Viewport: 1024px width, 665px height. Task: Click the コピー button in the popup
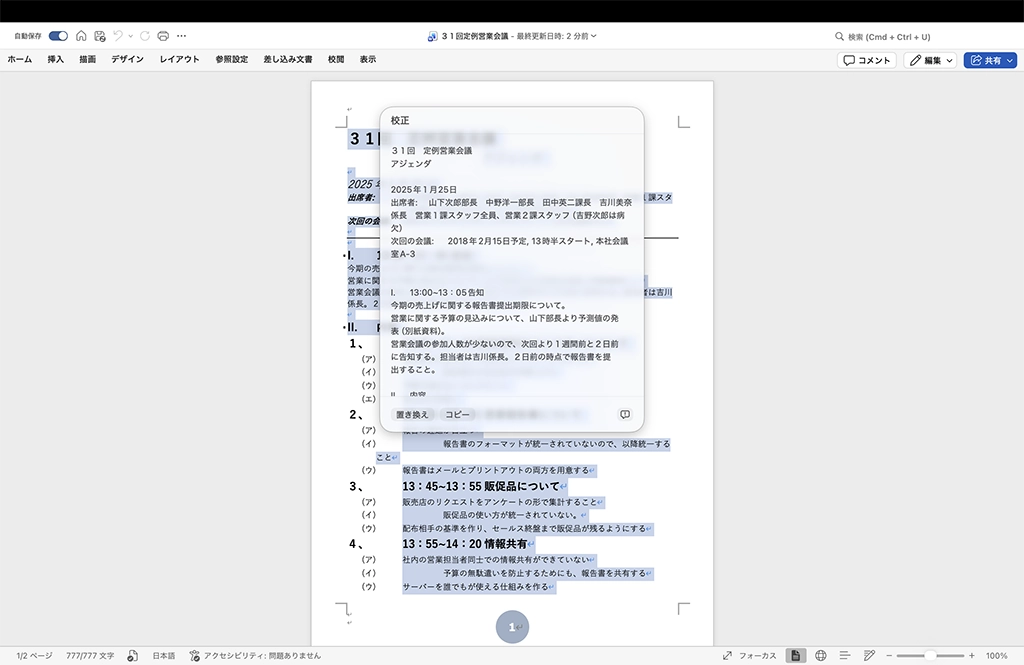coord(457,414)
